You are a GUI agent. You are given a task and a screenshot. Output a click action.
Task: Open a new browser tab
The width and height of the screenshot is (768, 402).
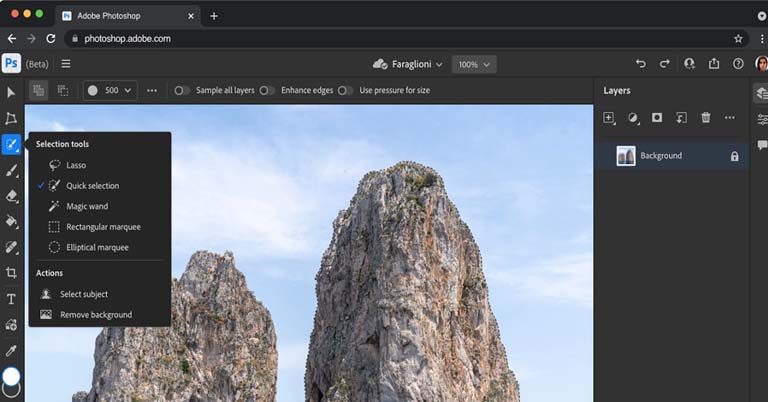point(214,16)
